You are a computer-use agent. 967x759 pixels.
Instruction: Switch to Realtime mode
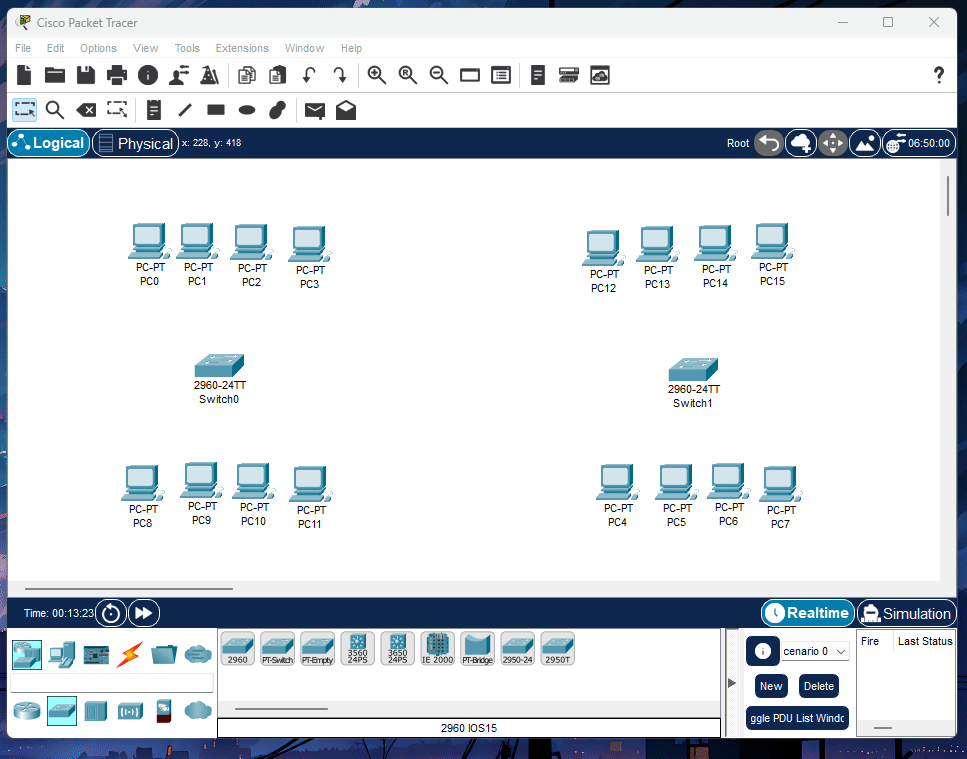[x=808, y=613]
